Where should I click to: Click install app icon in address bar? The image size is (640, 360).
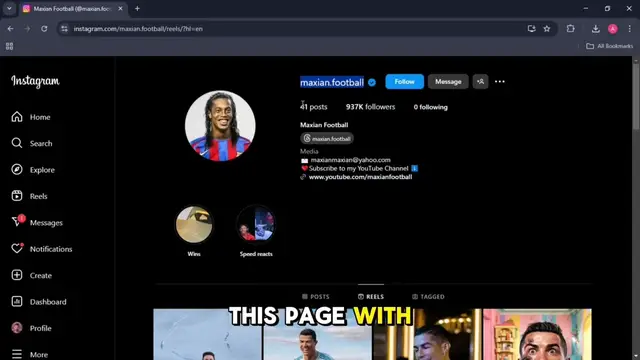click(x=531, y=29)
